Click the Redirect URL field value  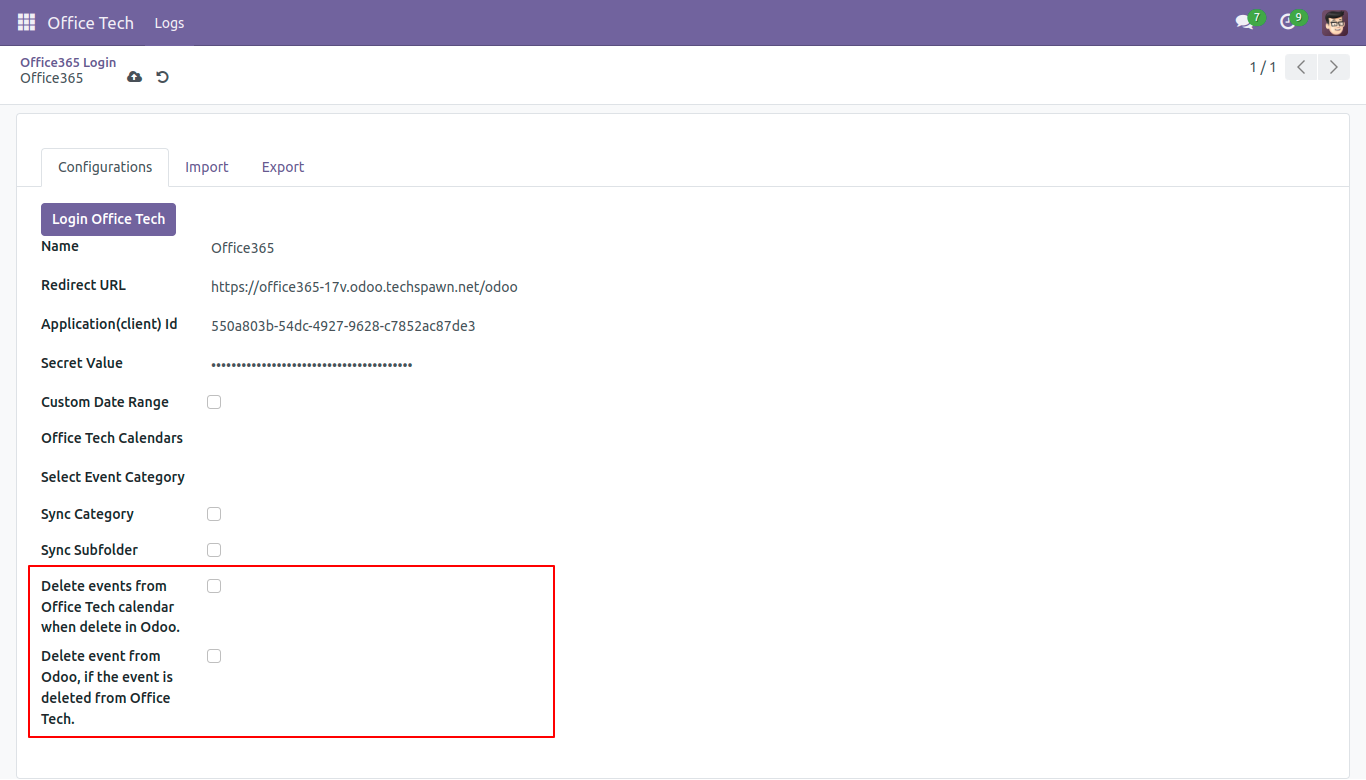pyautogui.click(x=364, y=287)
